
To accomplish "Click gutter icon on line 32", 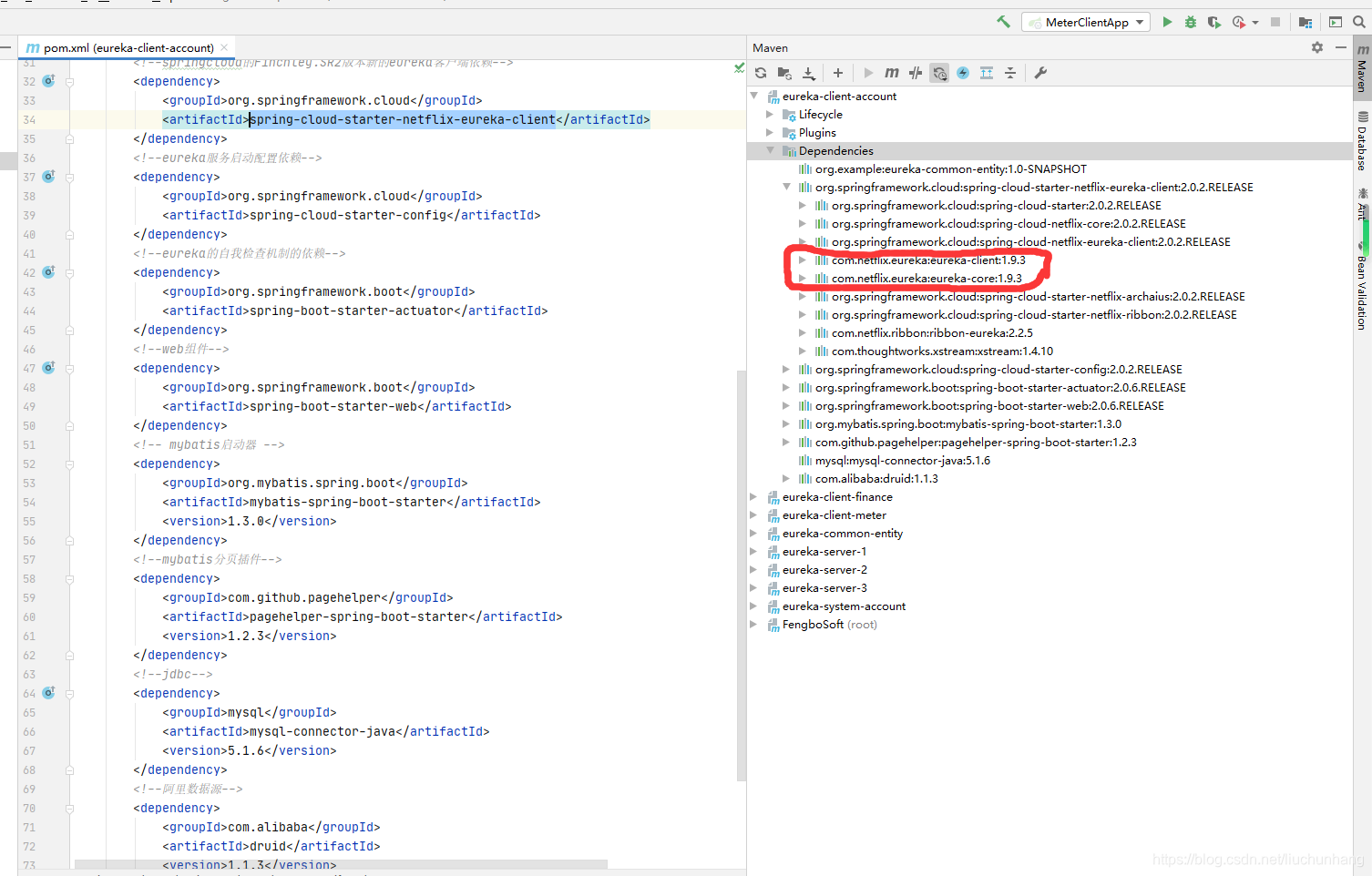I will click(49, 81).
